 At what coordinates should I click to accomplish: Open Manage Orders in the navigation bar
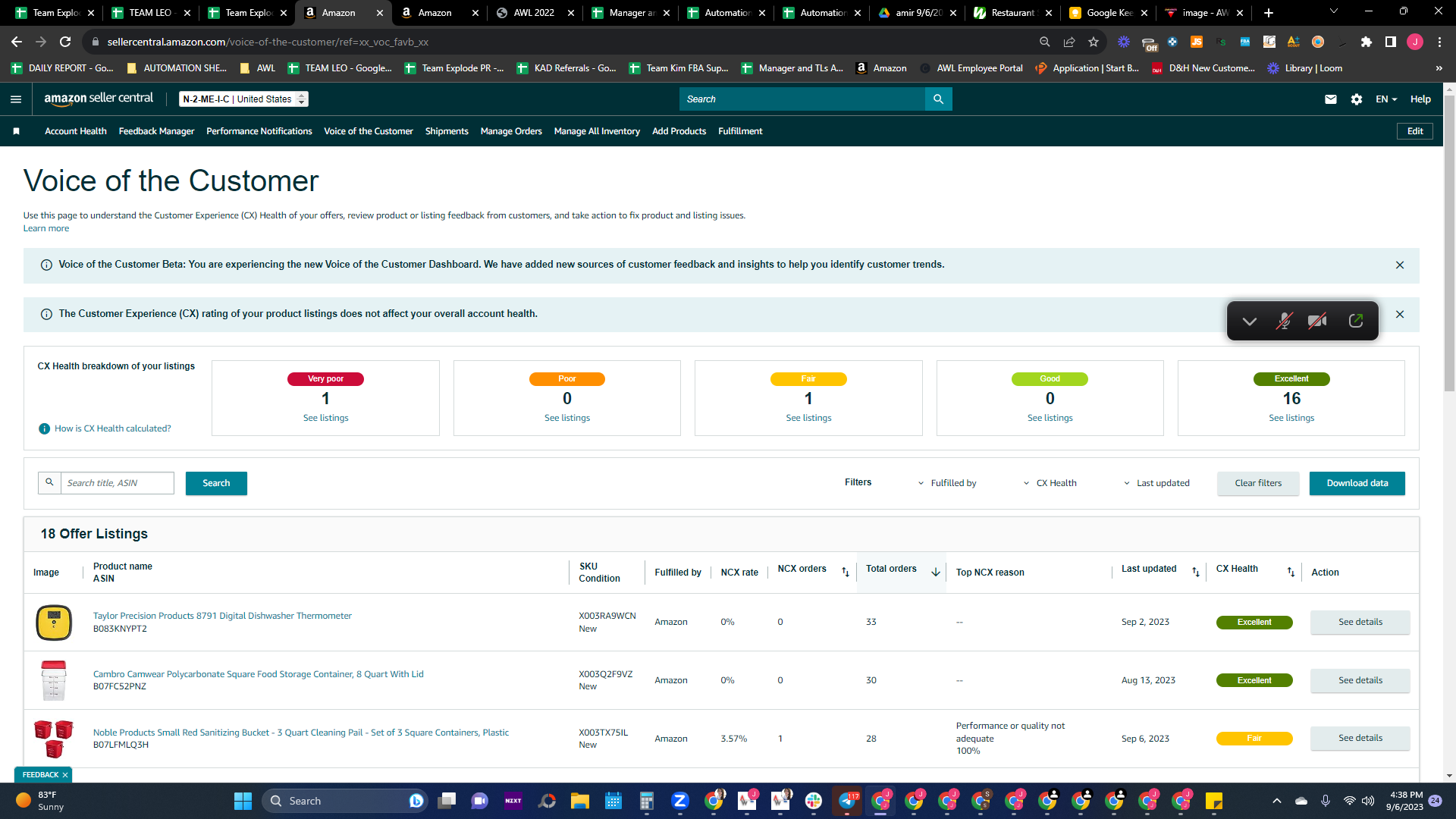(511, 131)
